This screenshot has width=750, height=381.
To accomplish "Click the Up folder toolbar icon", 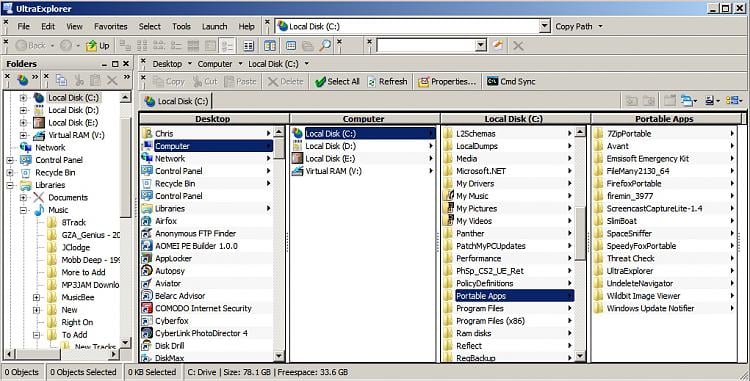I will (91, 45).
